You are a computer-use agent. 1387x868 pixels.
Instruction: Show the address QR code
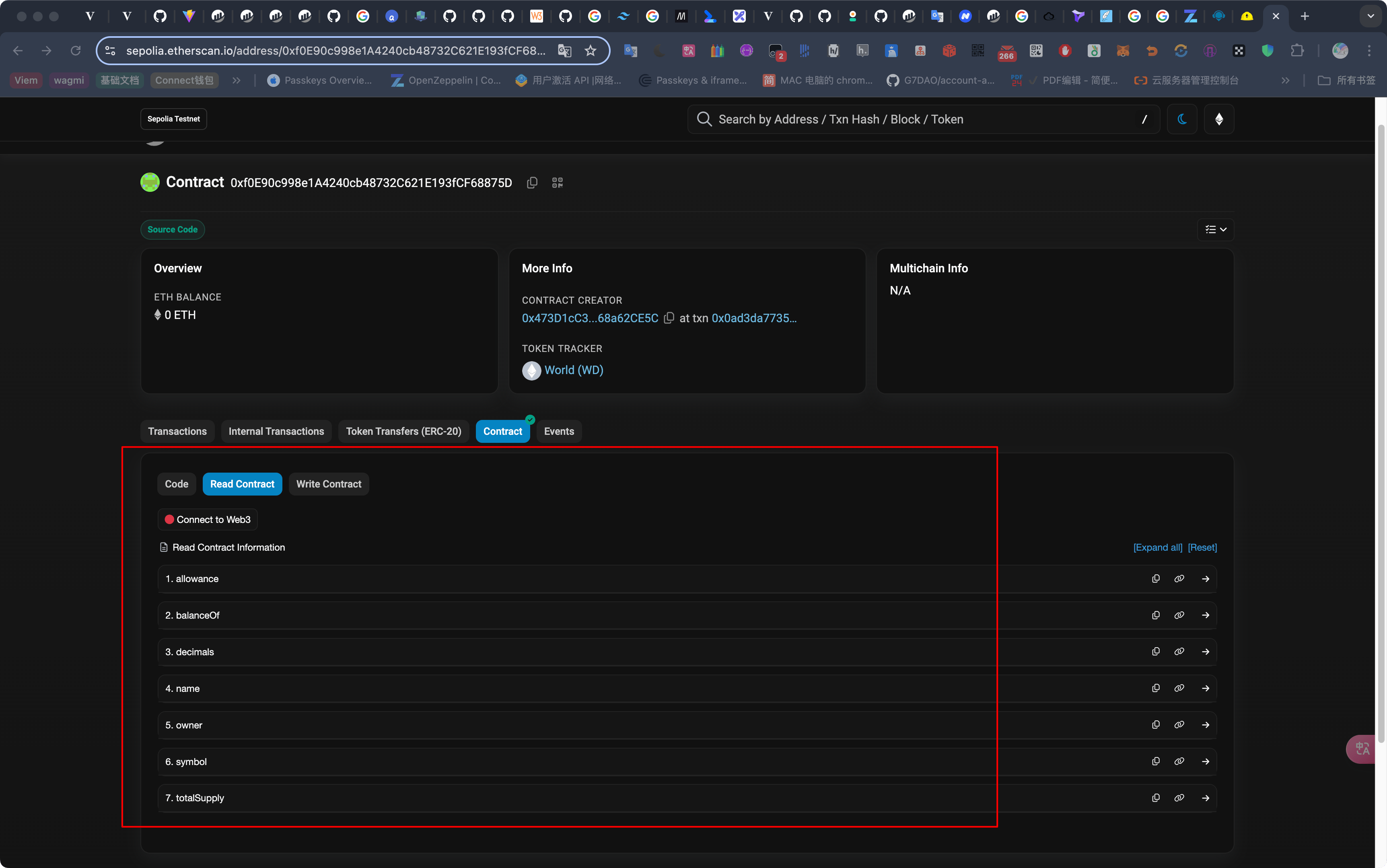click(558, 183)
